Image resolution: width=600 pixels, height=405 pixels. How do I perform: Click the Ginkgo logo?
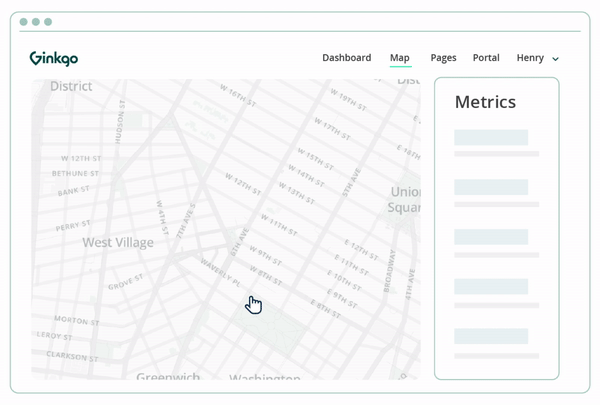(x=54, y=58)
